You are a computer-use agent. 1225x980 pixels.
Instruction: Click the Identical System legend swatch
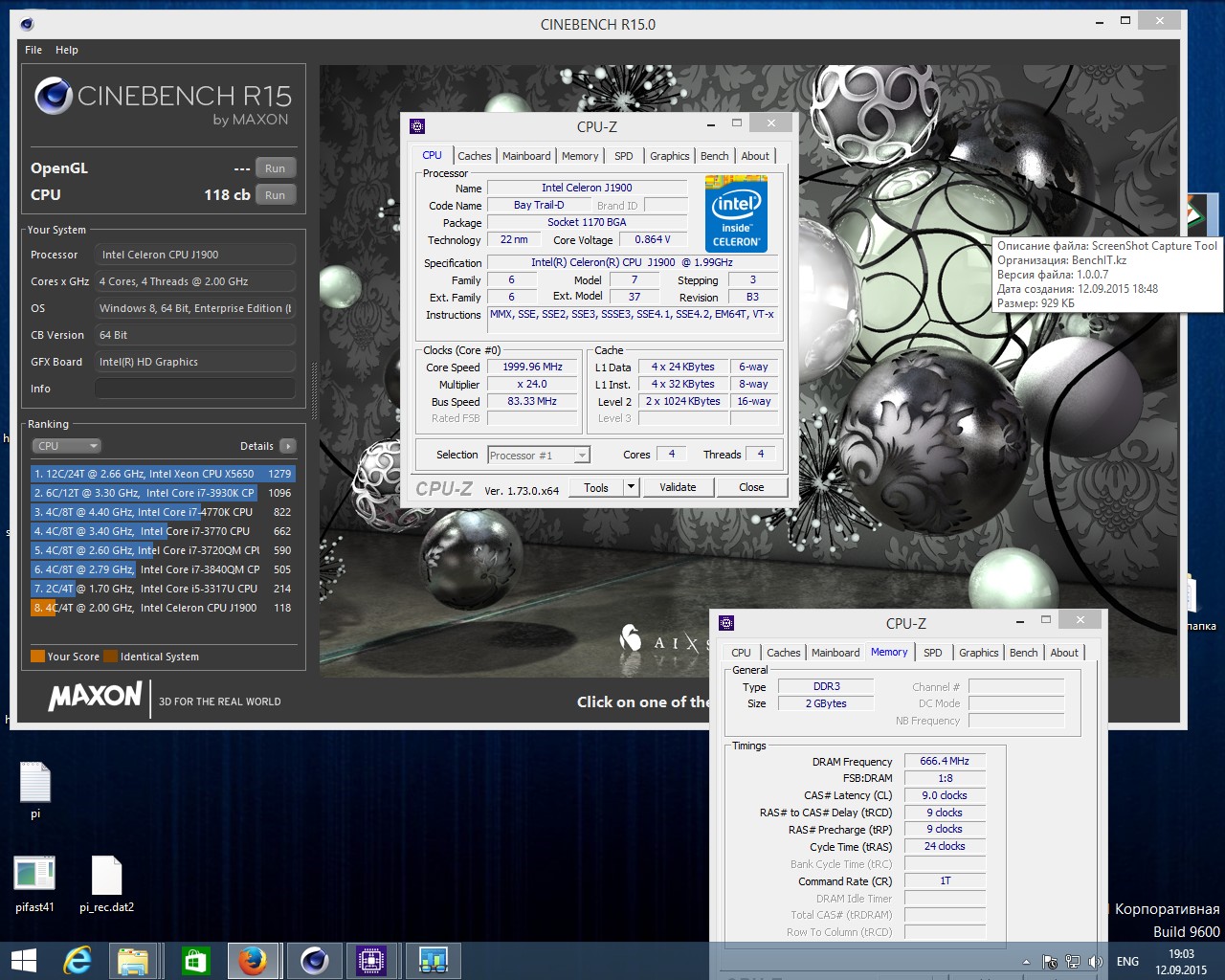(x=111, y=657)
